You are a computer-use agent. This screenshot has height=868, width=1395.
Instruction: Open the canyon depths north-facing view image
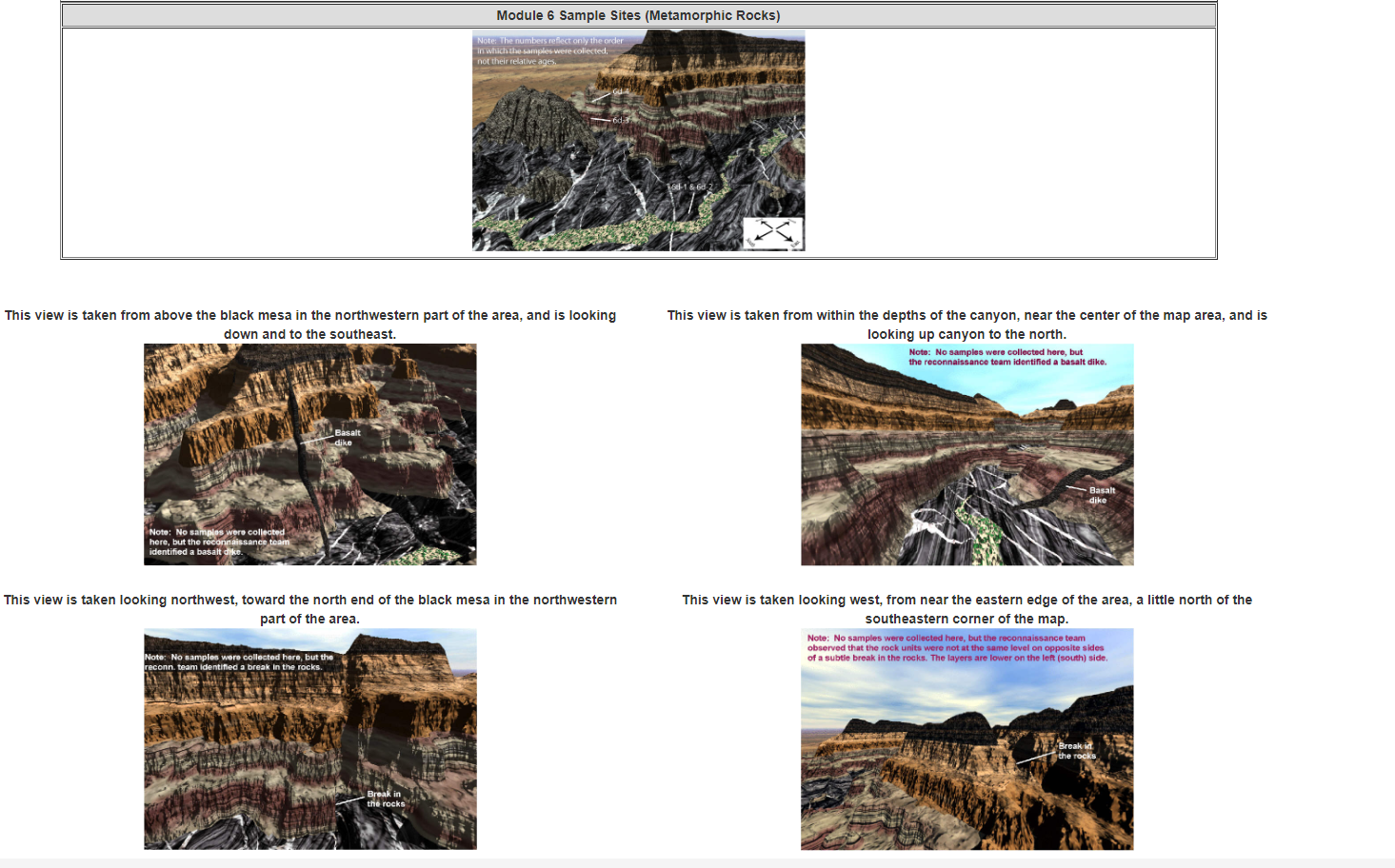[967, 455]
